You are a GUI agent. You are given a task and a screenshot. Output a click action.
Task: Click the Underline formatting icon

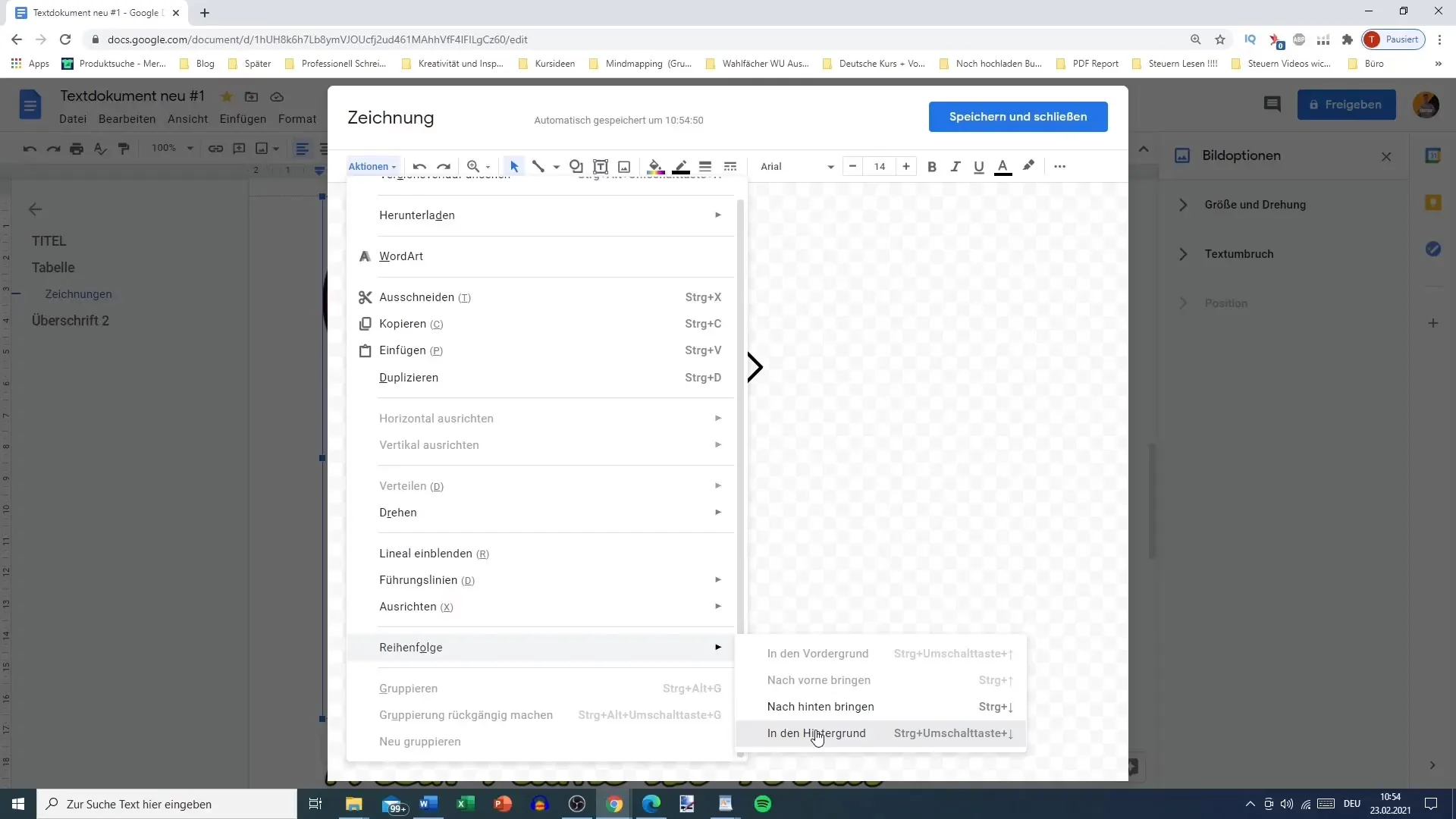978,166
